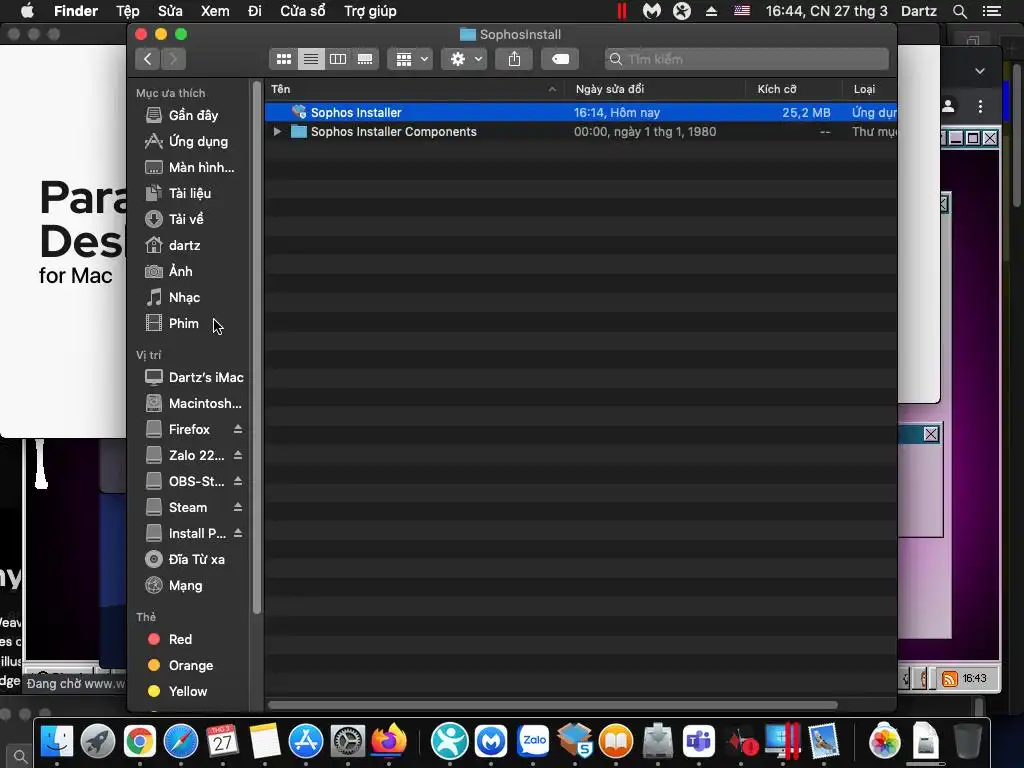
Task: Open Gần đây in the sidebar
Action: click(193, 116)
